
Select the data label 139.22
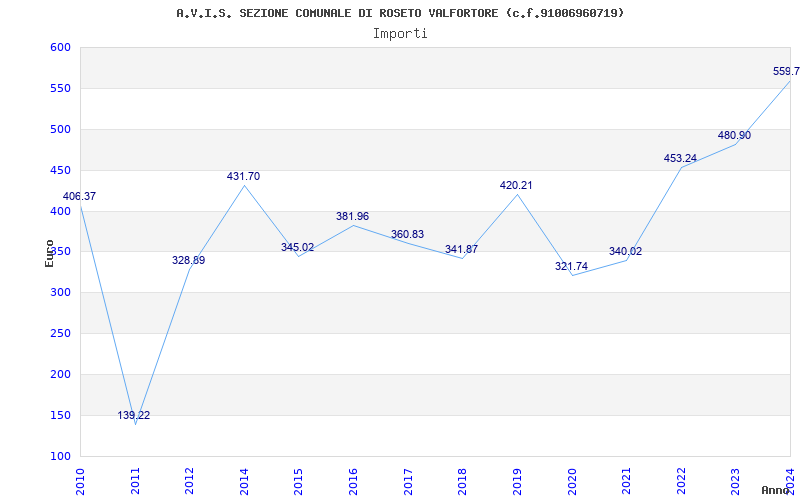coord(134,415)
